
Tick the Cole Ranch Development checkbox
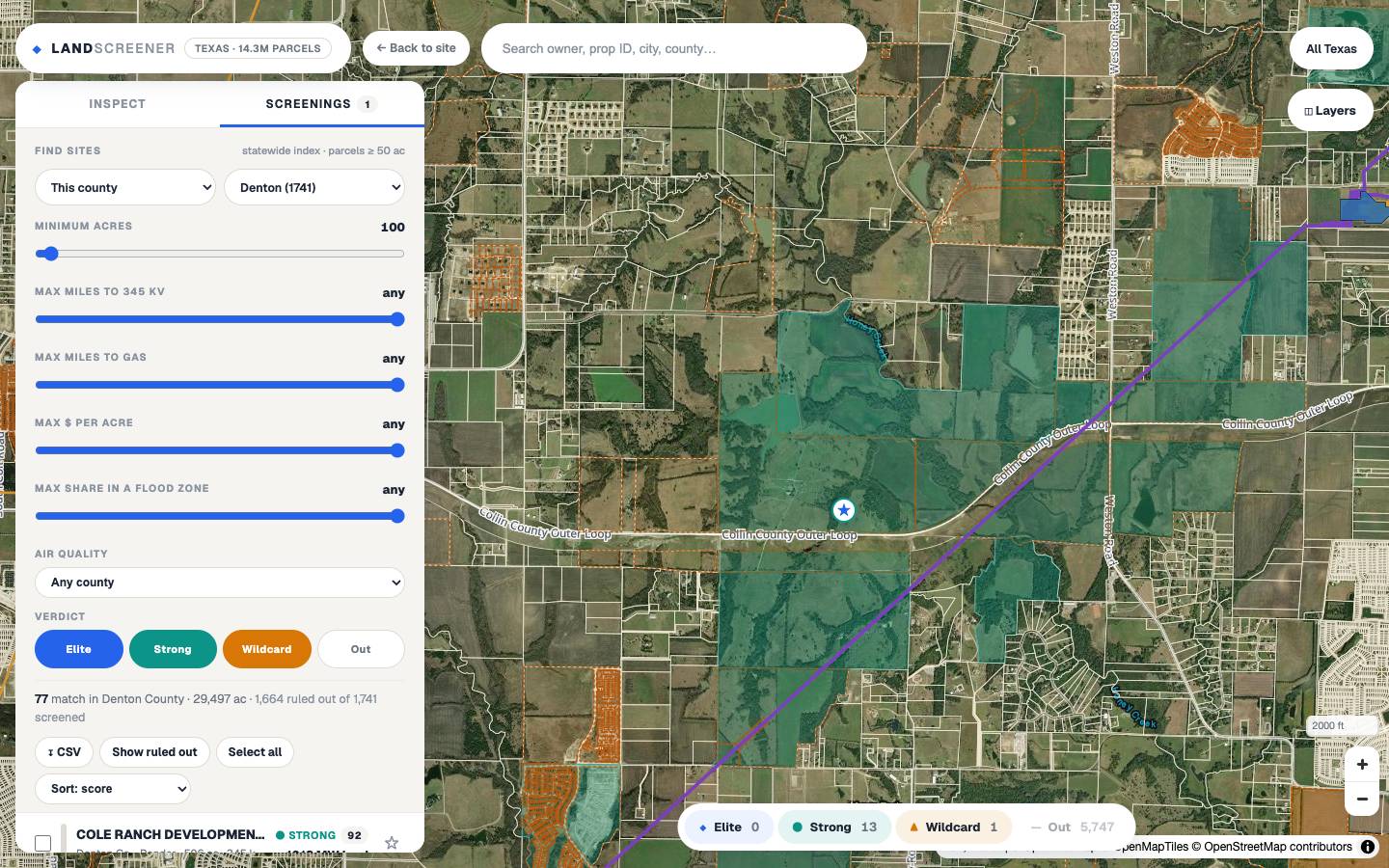coord(43,843)
